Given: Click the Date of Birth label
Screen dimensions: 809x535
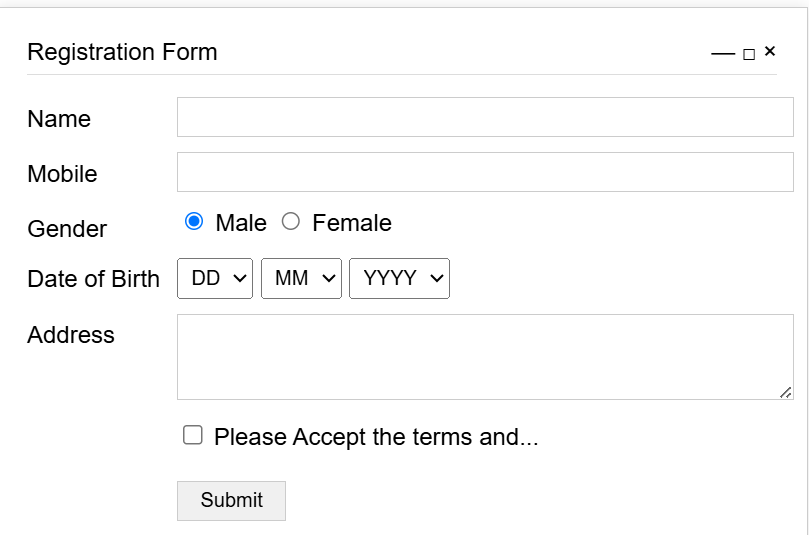Looking at the screenshot, I should pos(93,279).
